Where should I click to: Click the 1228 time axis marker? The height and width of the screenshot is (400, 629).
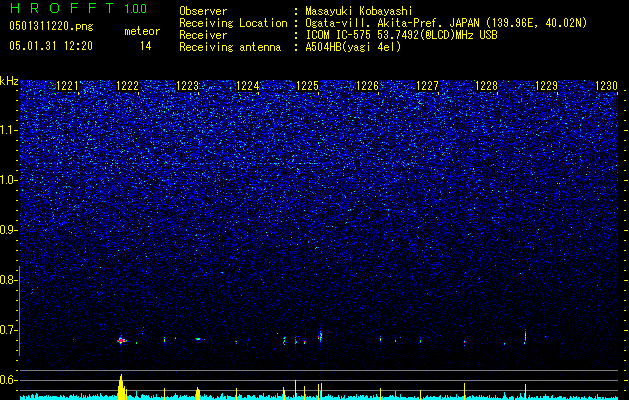pos(487,86)
